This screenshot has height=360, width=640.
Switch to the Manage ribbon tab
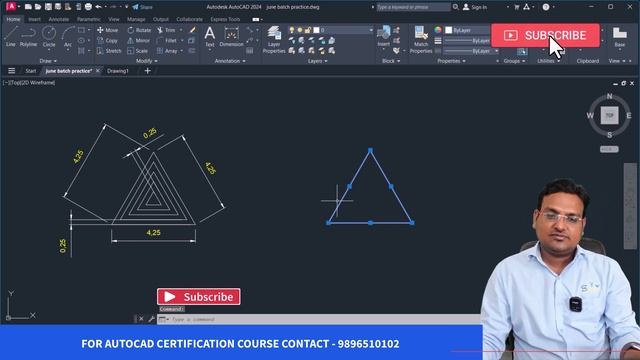[x=136, y=19]
